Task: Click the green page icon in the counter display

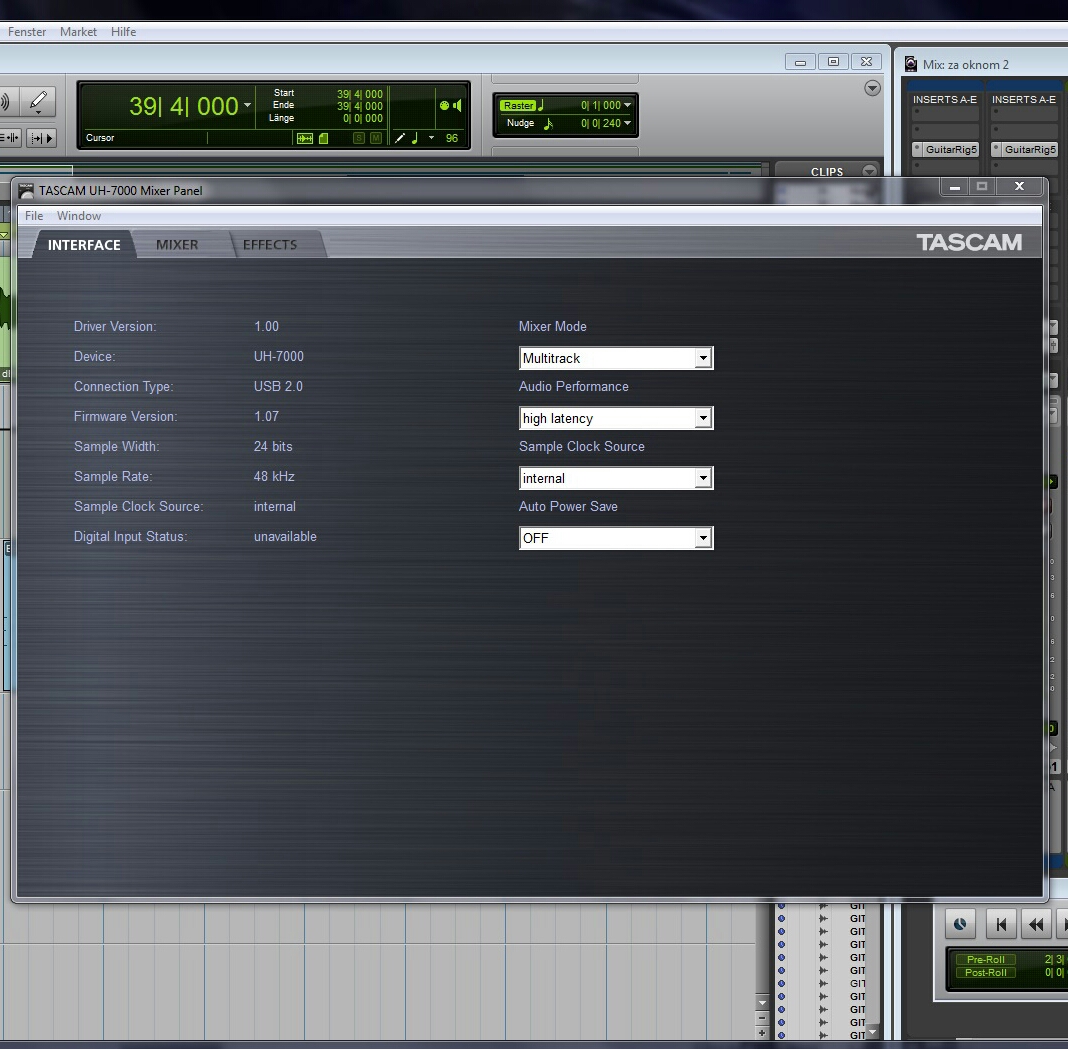Action: (324, 138)
